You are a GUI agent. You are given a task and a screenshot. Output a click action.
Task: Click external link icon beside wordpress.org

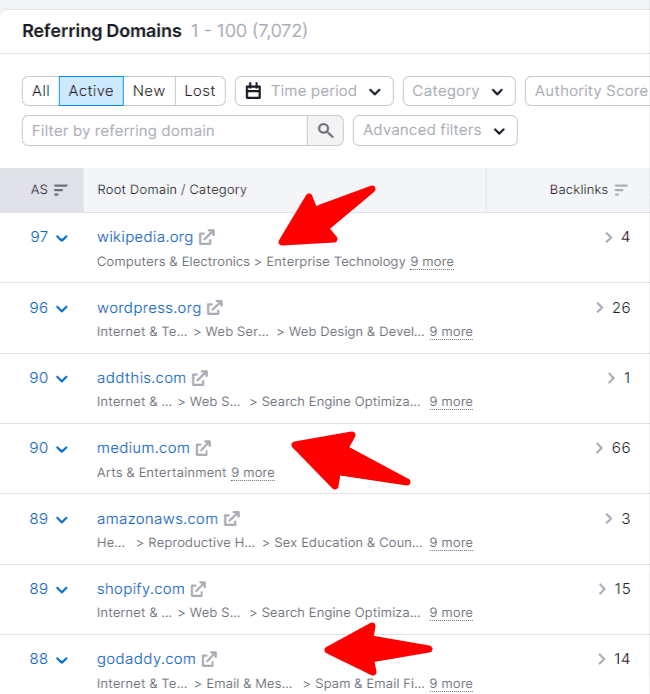point(215,308)
